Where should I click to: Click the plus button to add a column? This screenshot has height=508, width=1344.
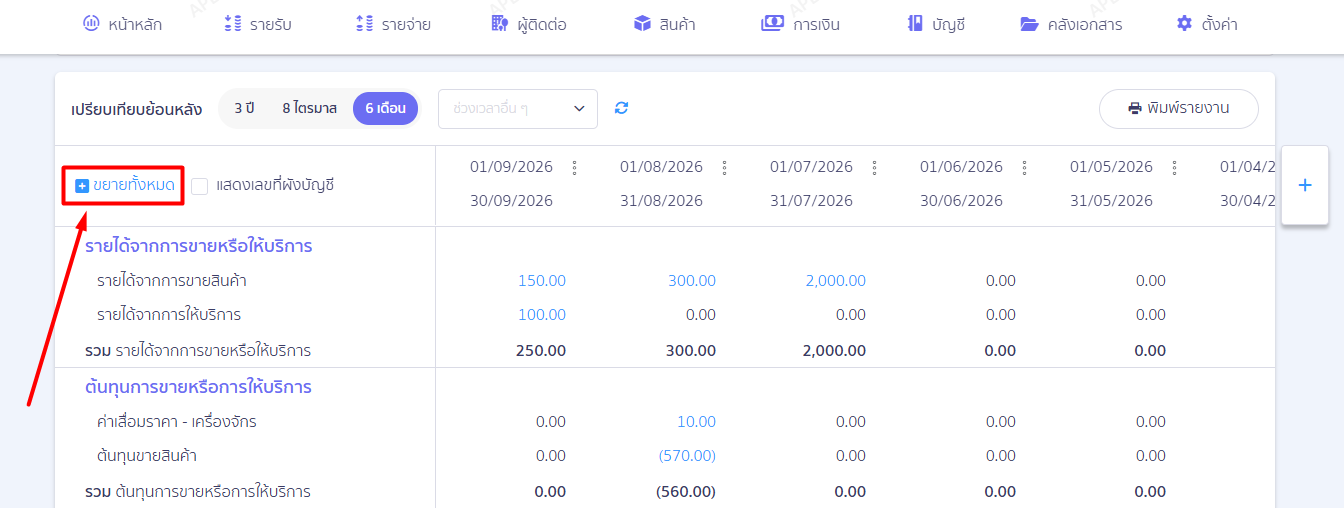click(x=1305, y=186)
